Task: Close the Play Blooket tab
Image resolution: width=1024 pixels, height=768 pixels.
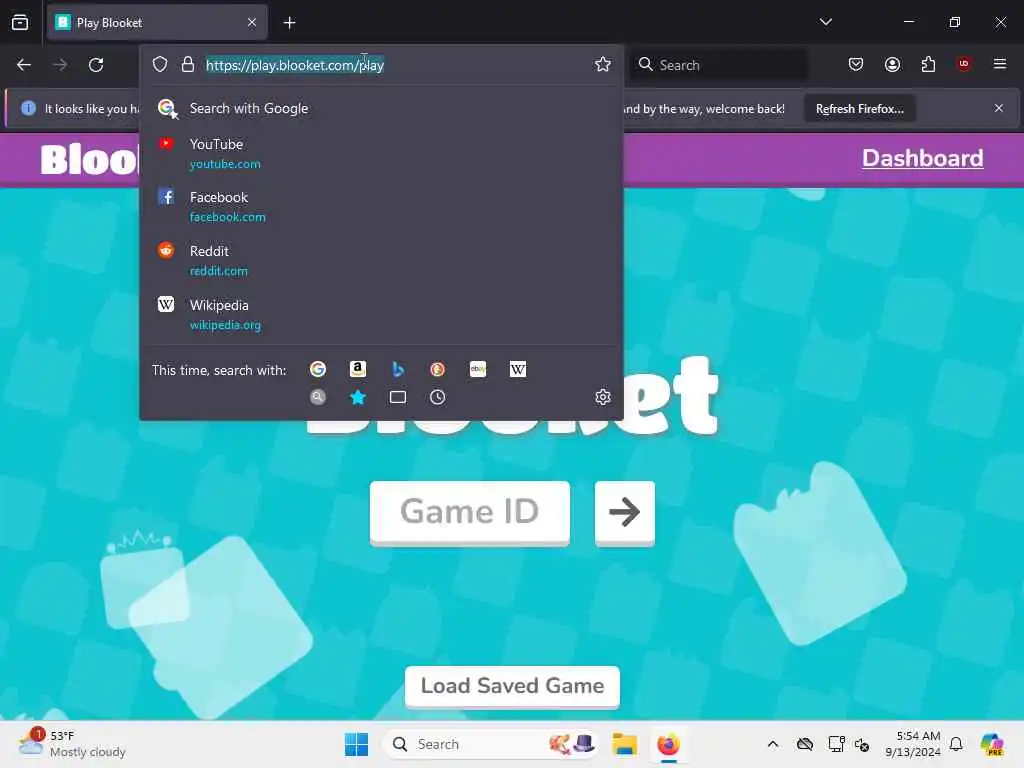Action: click(x=252, y=22)
